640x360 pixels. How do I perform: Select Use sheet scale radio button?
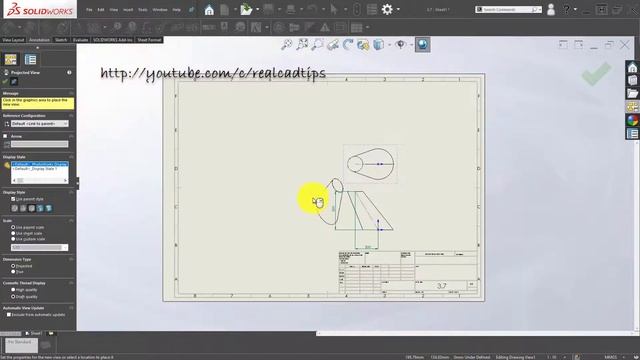[13, 233]
